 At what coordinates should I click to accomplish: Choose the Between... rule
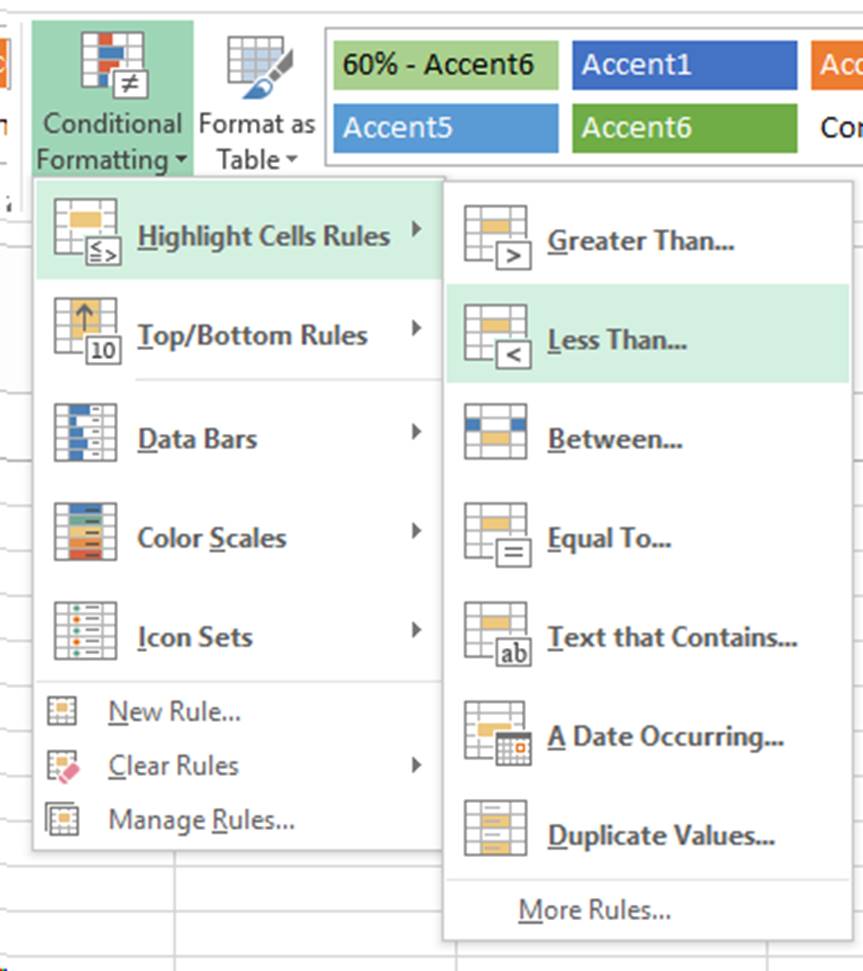coord(648,432)
